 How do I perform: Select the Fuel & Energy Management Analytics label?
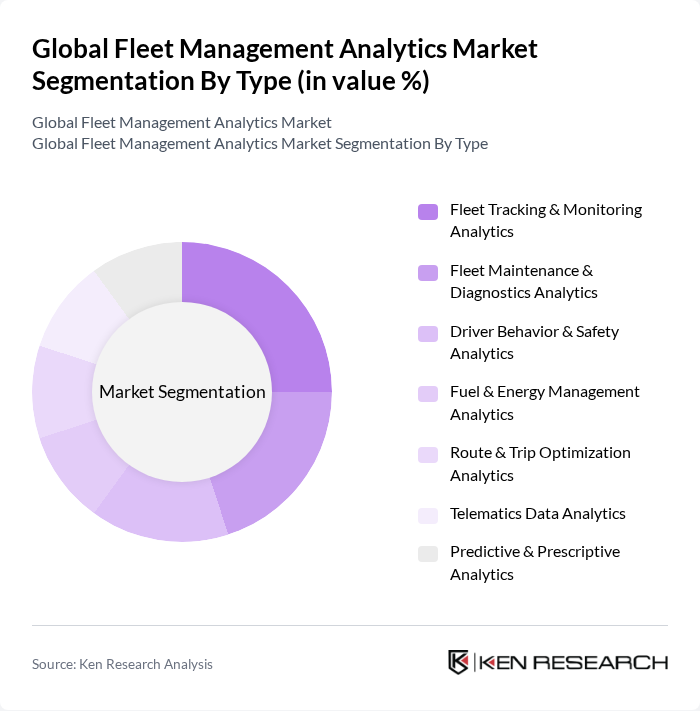pyautogui.click(x=544, y=403)
